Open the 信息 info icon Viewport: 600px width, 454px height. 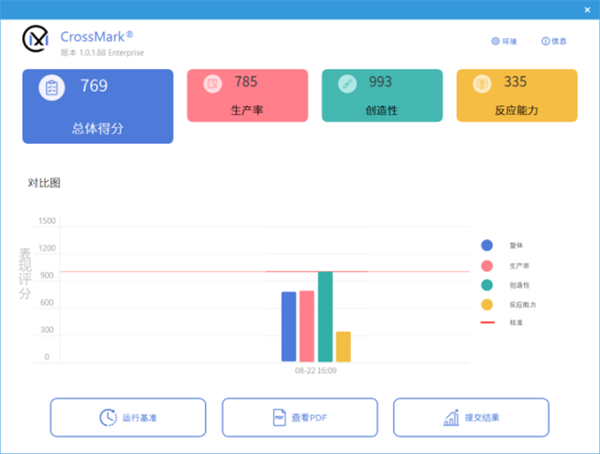[x=545, y=41]
